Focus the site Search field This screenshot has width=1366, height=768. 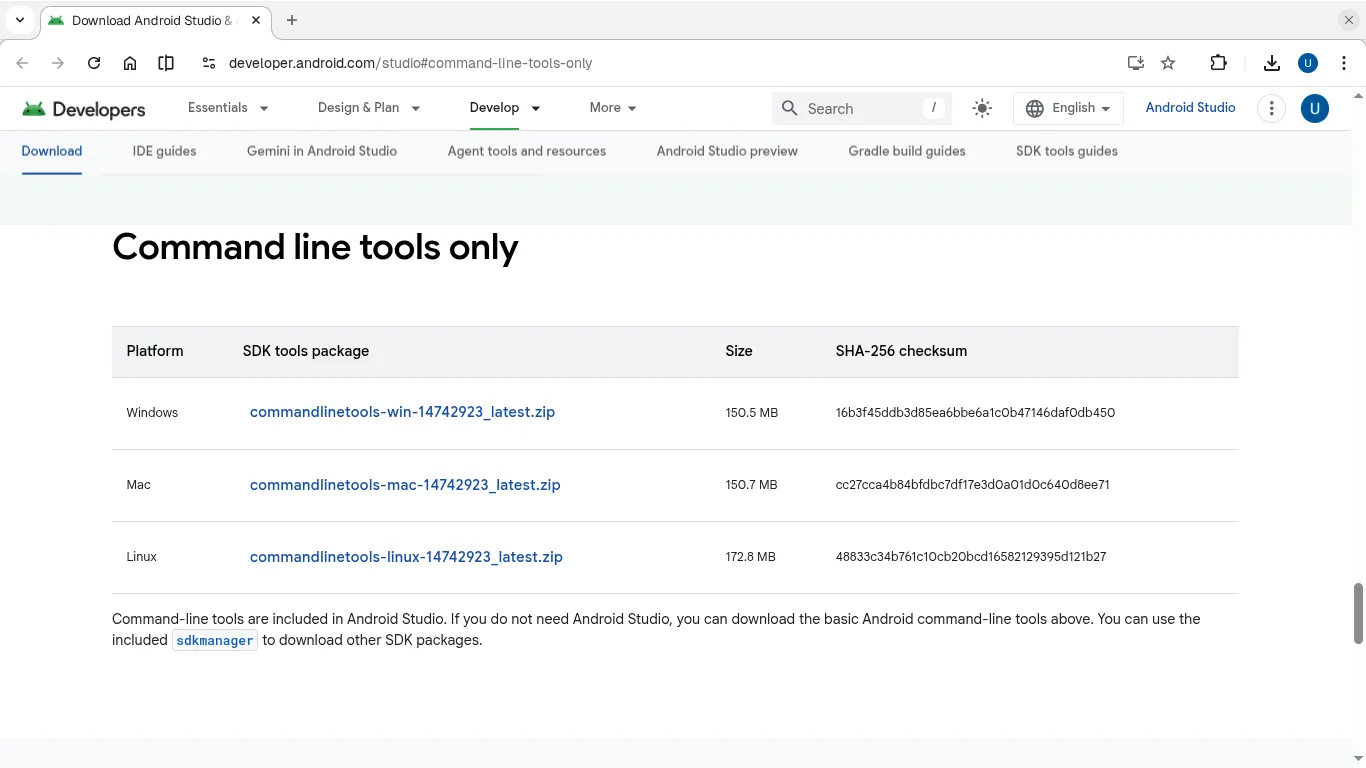click(862, 108)
